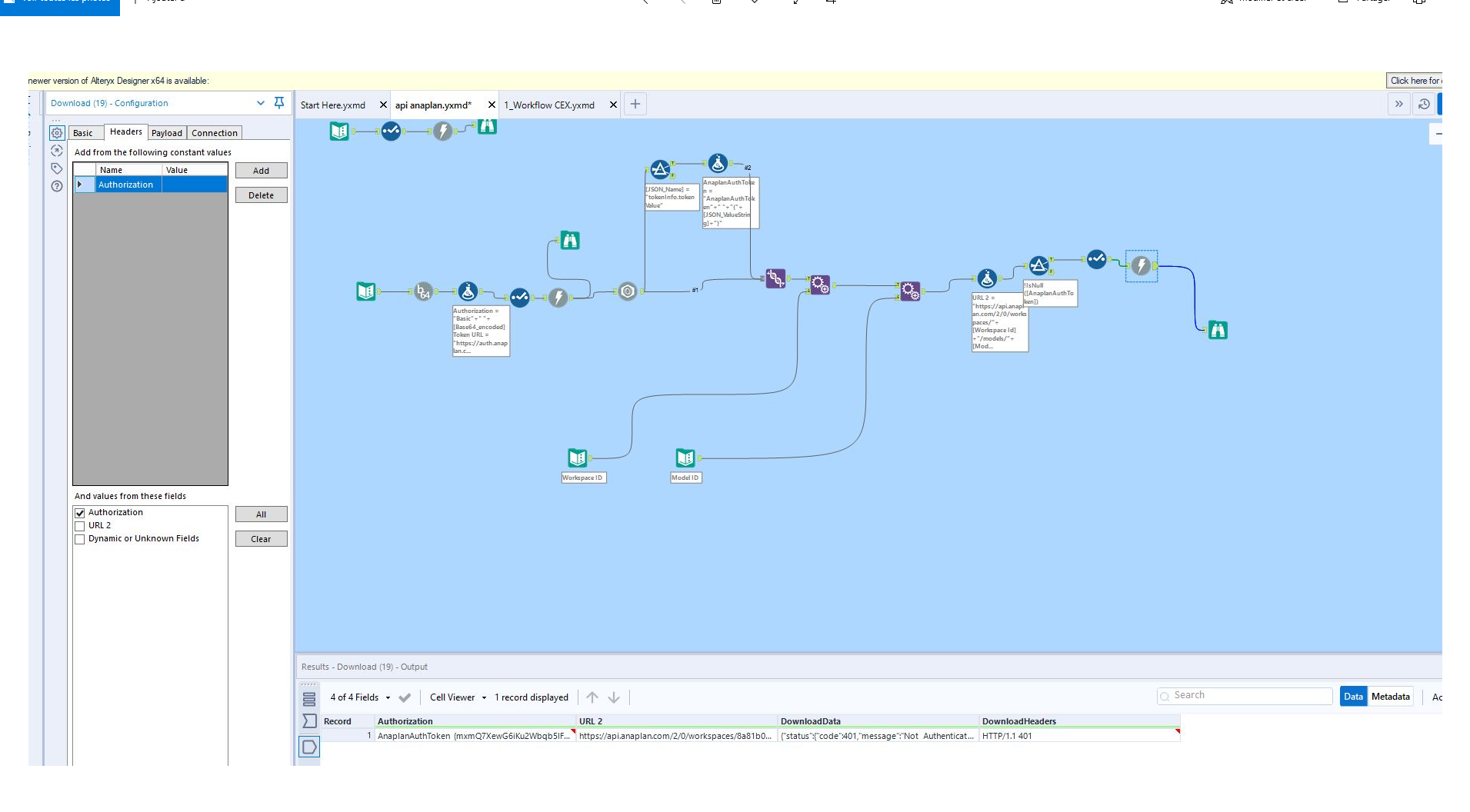
Task: Open the Start Here.yxmd workflow tab
Action: pos(333,105)
